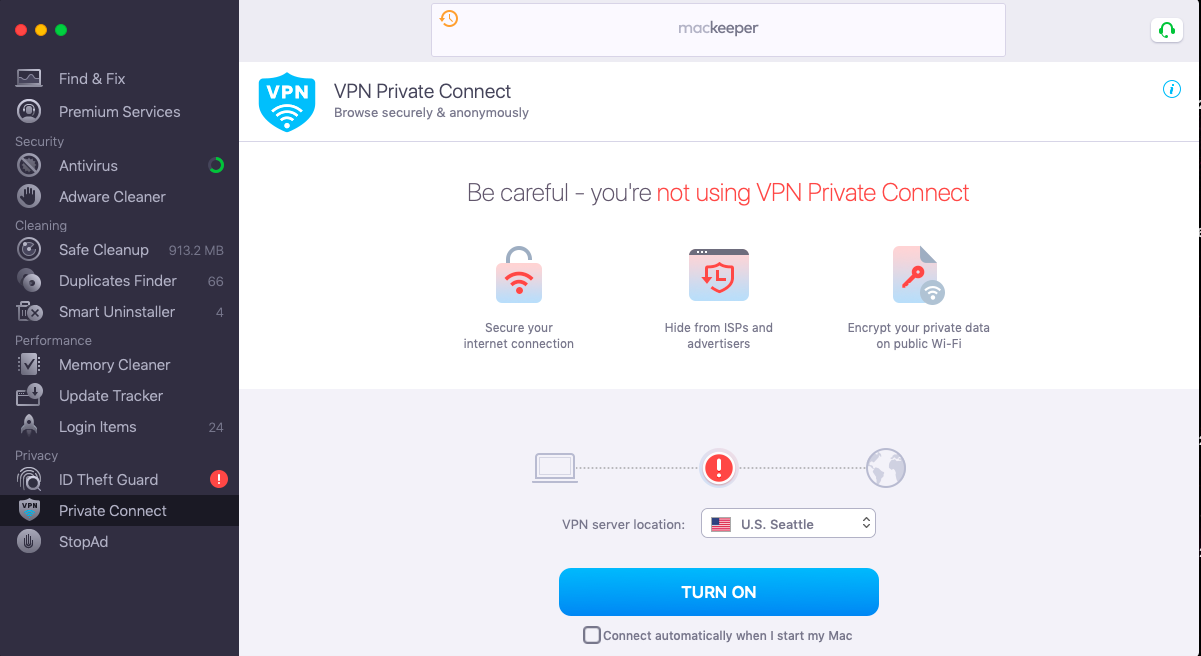Click the Duplicates Finder icon
The width and height of the screenshot is (1201, 656).
29,280
